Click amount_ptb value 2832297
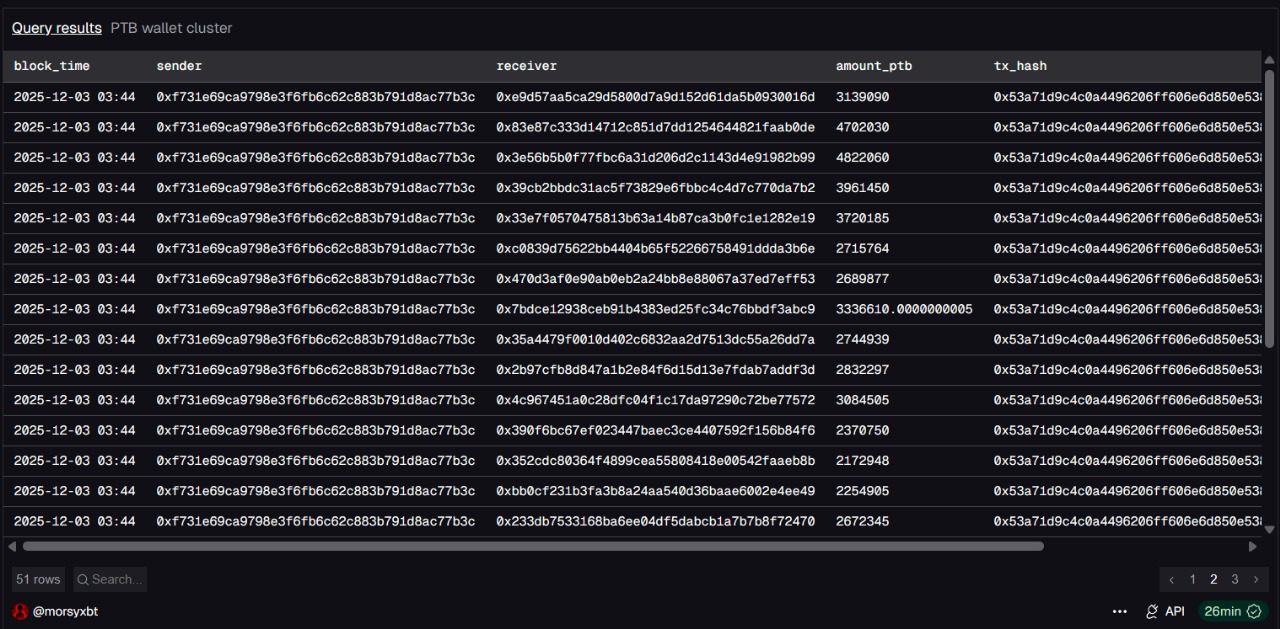Viewport: 1280px width, 629px height. click(862, 370)
